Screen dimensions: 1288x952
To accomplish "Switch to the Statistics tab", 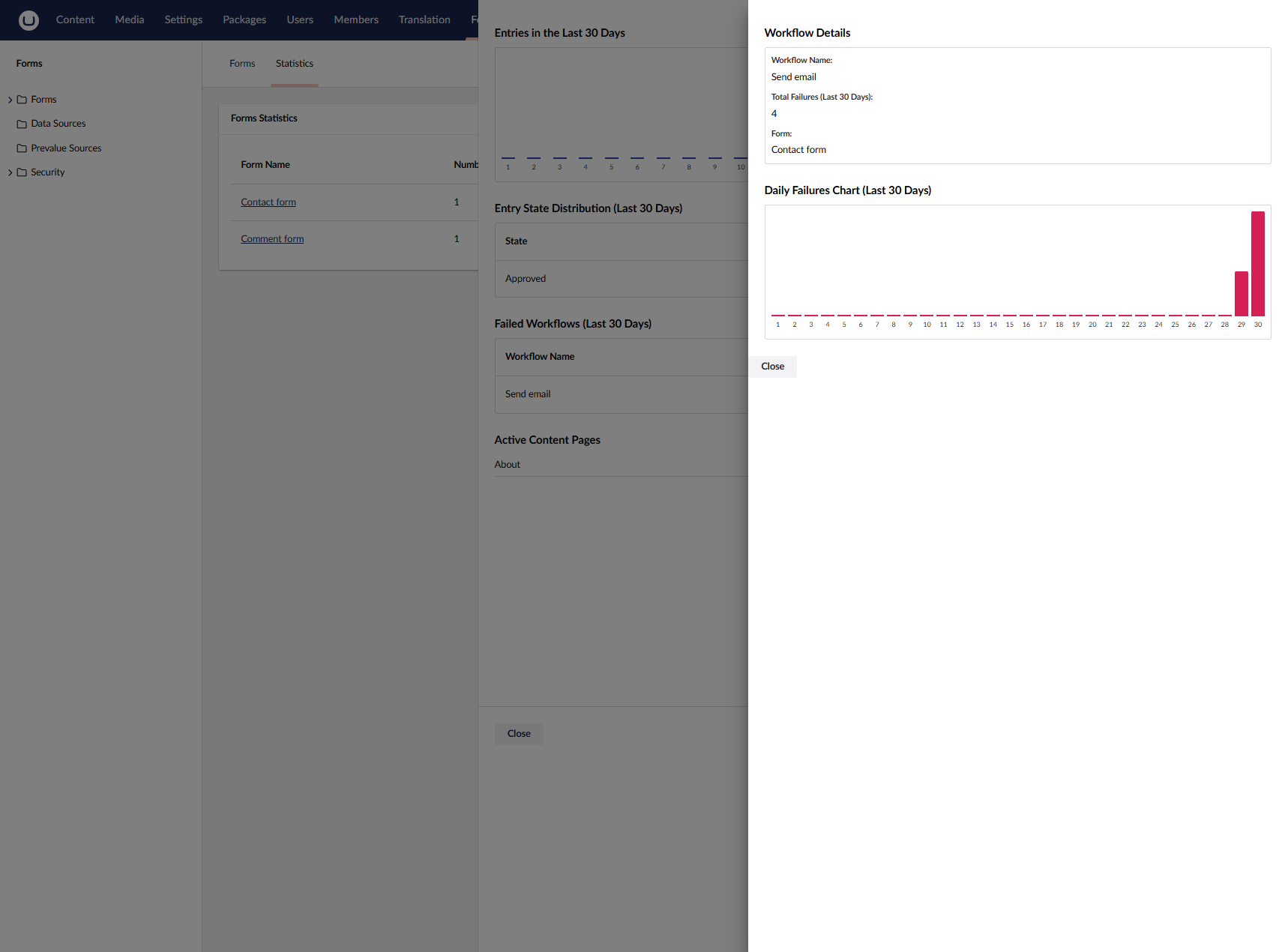I will click(294, 64).
